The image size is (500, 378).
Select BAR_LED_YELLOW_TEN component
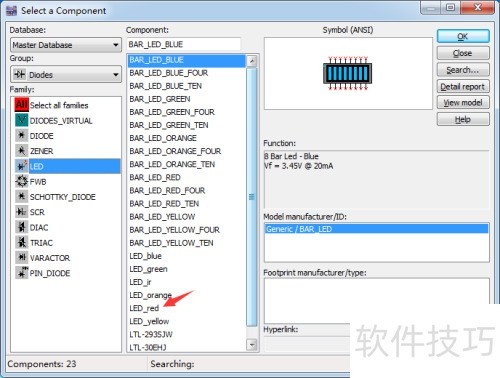point(171,243)
